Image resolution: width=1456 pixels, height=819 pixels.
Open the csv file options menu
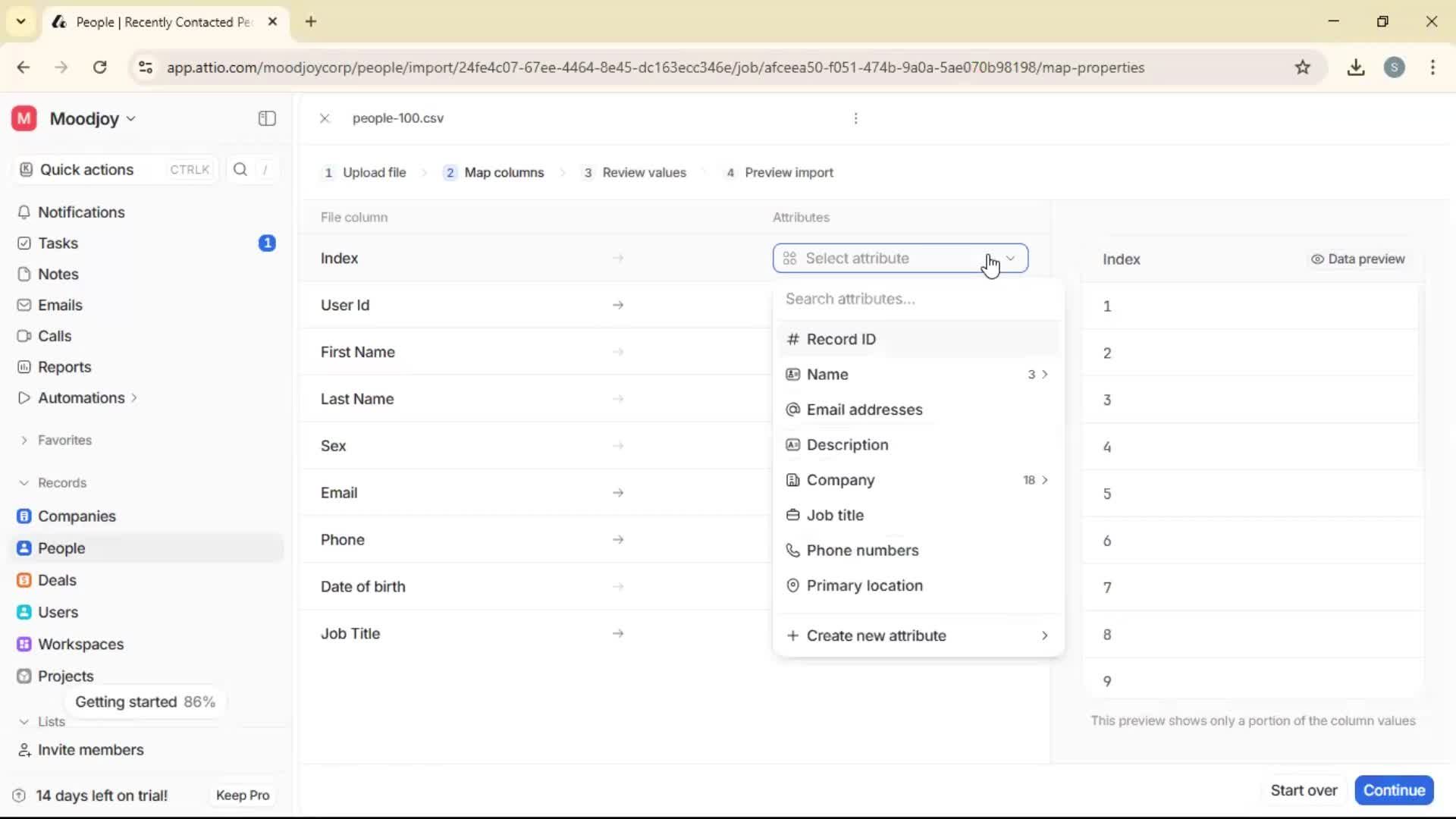[x=855, y=118]
